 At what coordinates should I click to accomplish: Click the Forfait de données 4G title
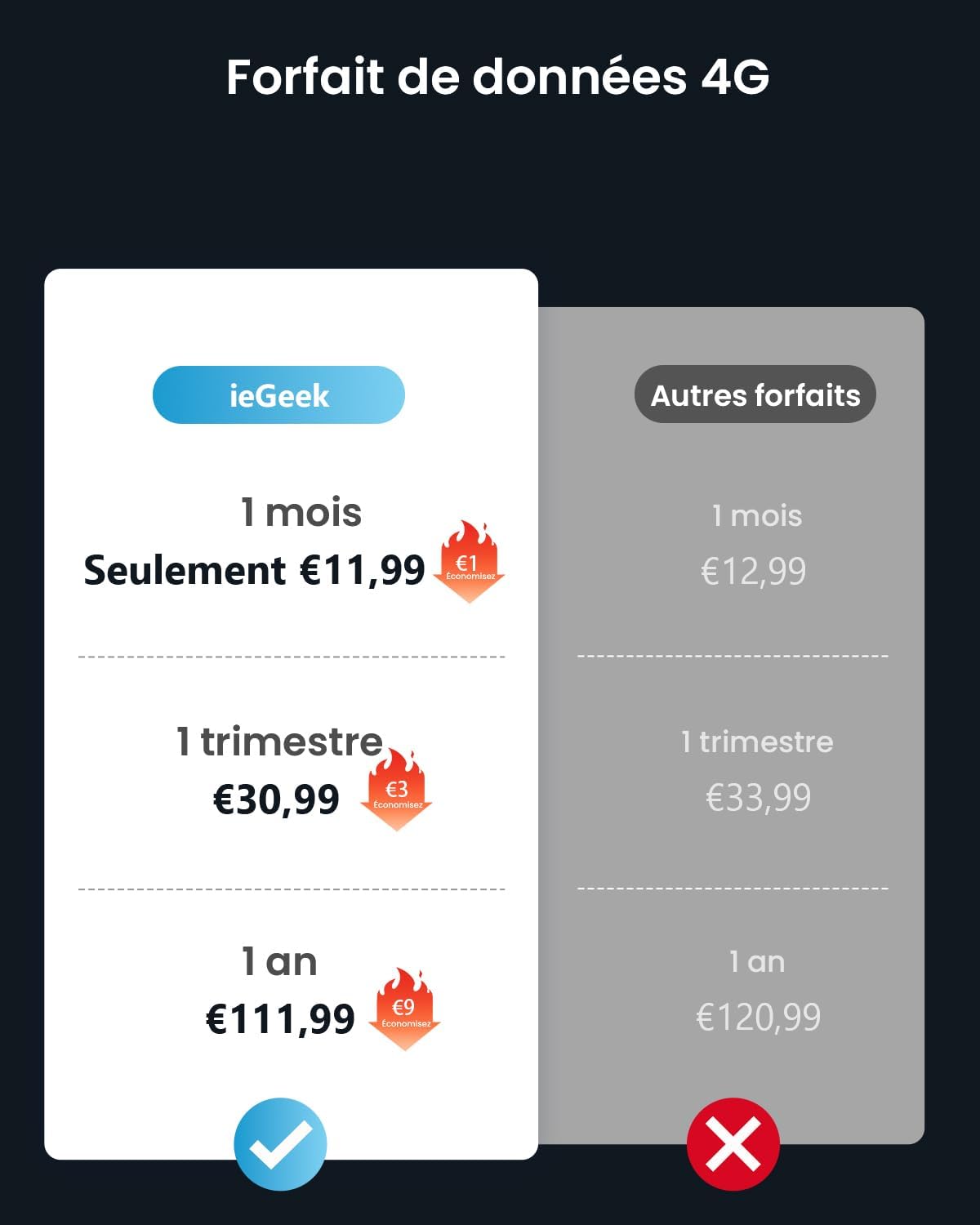click(x=497, y=77)
